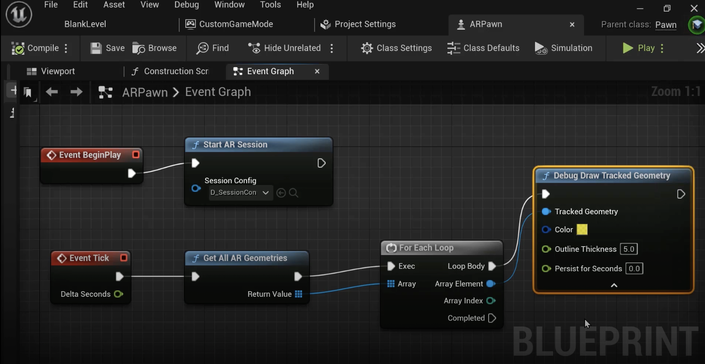Save the blueprint asset
The image size is (705, 364).
(107, 48)
